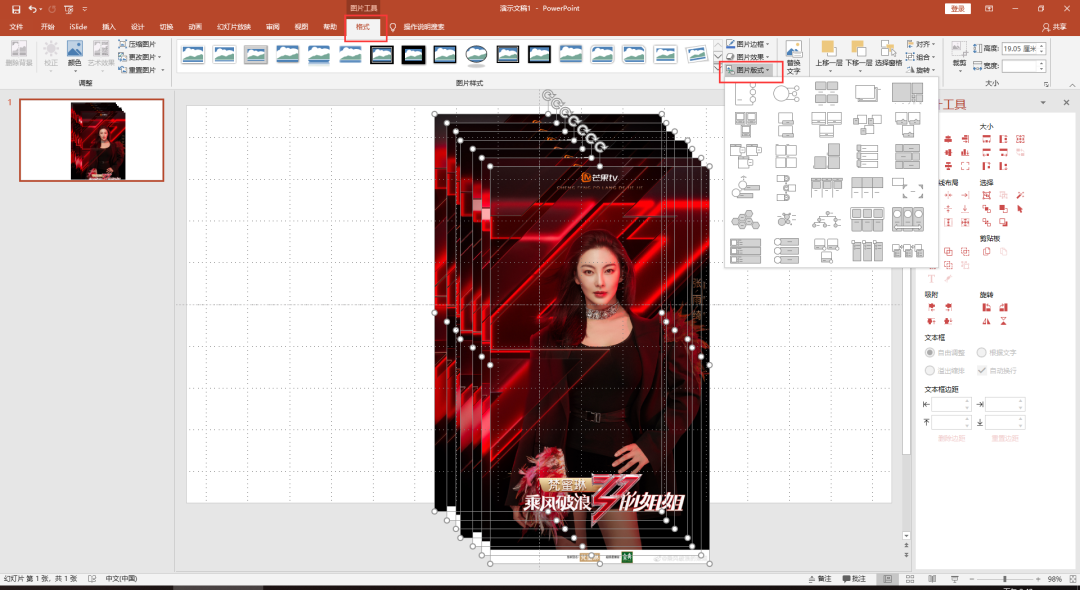Screen dimensions: 1080x590
Task: Switch to the 插入 (Insert) ribbon tab
Action: point(108,27)
